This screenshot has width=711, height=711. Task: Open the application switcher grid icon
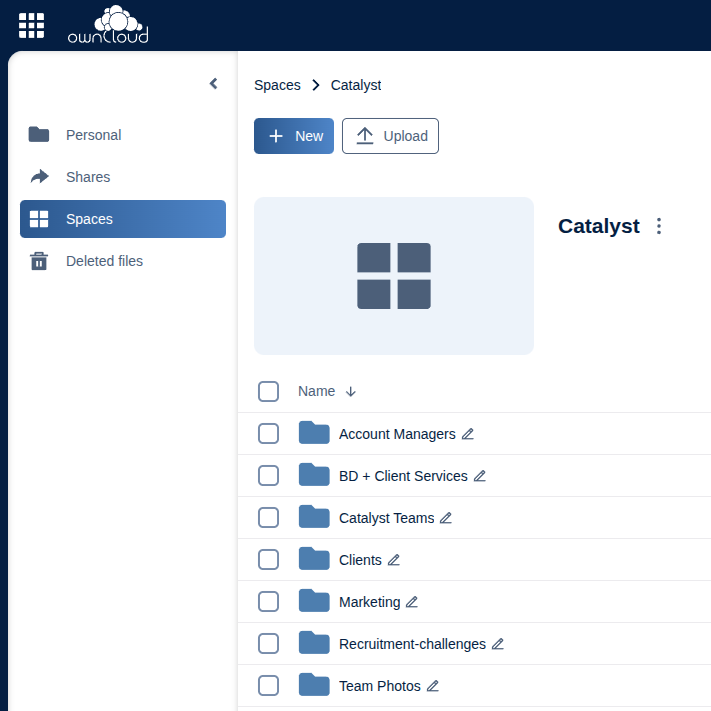point(31,25)
